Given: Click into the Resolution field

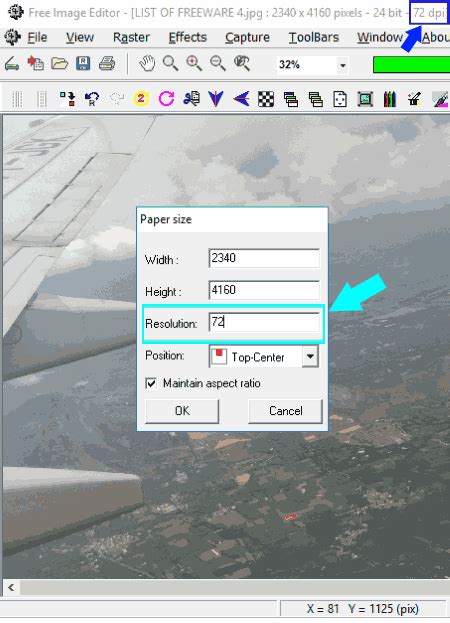Looking at the screenshot, I should pos(264,322).
